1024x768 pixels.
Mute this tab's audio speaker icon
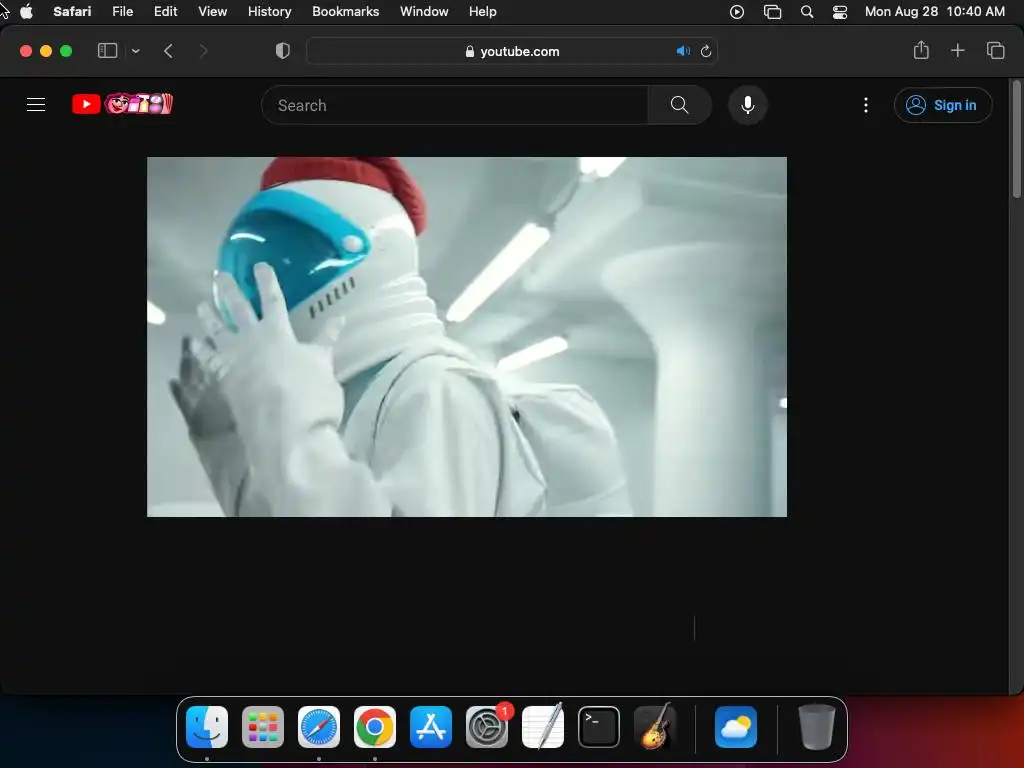pyautogui.click(x=683, y=51)
